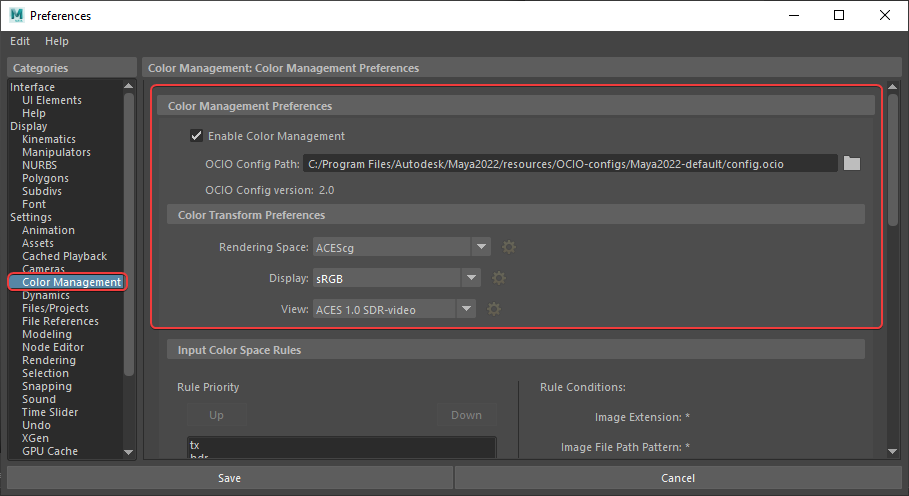Click the Categories list scroll down arrow
This screenshot has height=496, width=909.
pyautogui.click(x=128, y=452)
